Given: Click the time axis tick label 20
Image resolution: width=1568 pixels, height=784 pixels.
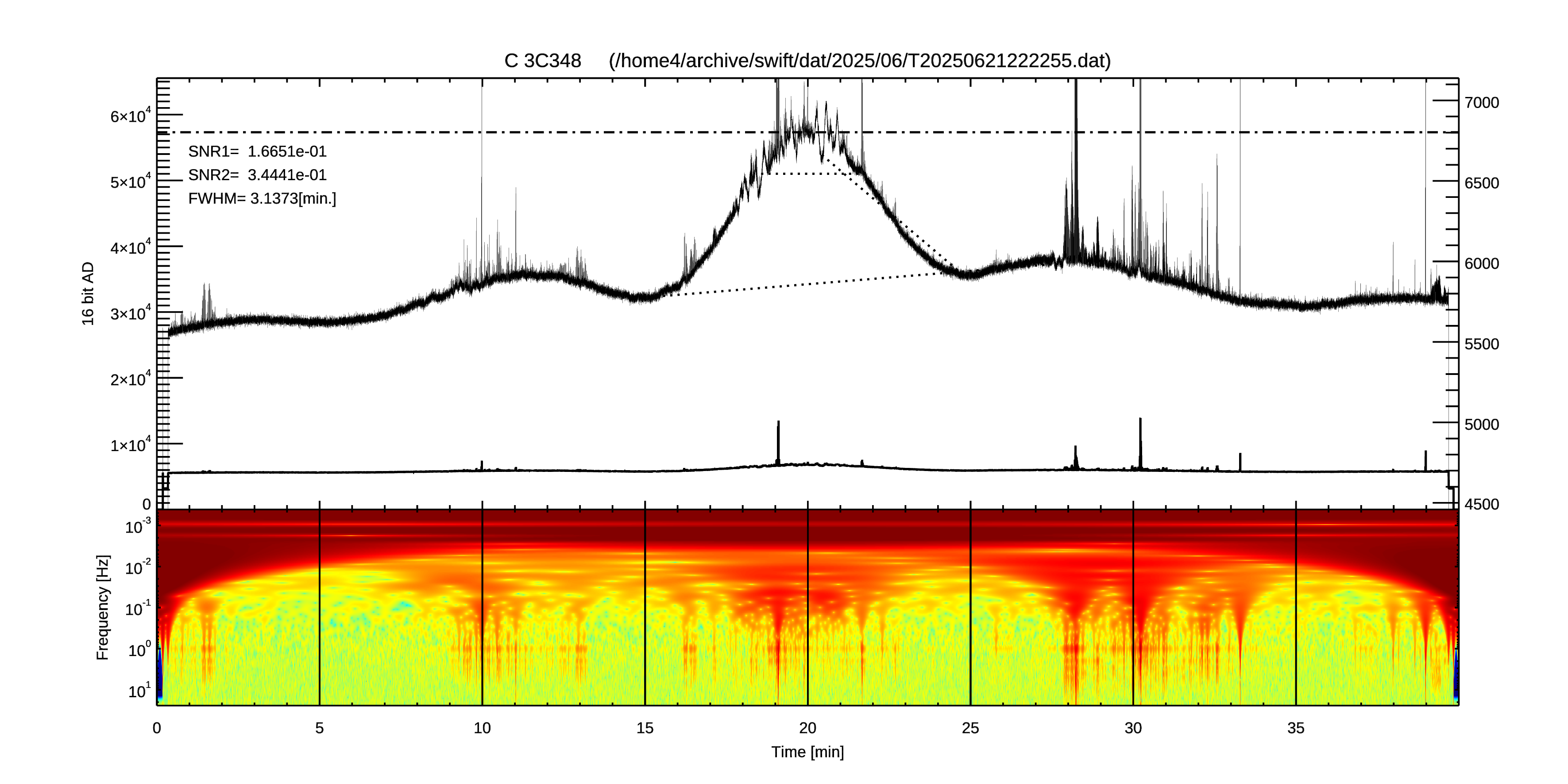Looking at the screenshot, I should click(x=808, y=728).
